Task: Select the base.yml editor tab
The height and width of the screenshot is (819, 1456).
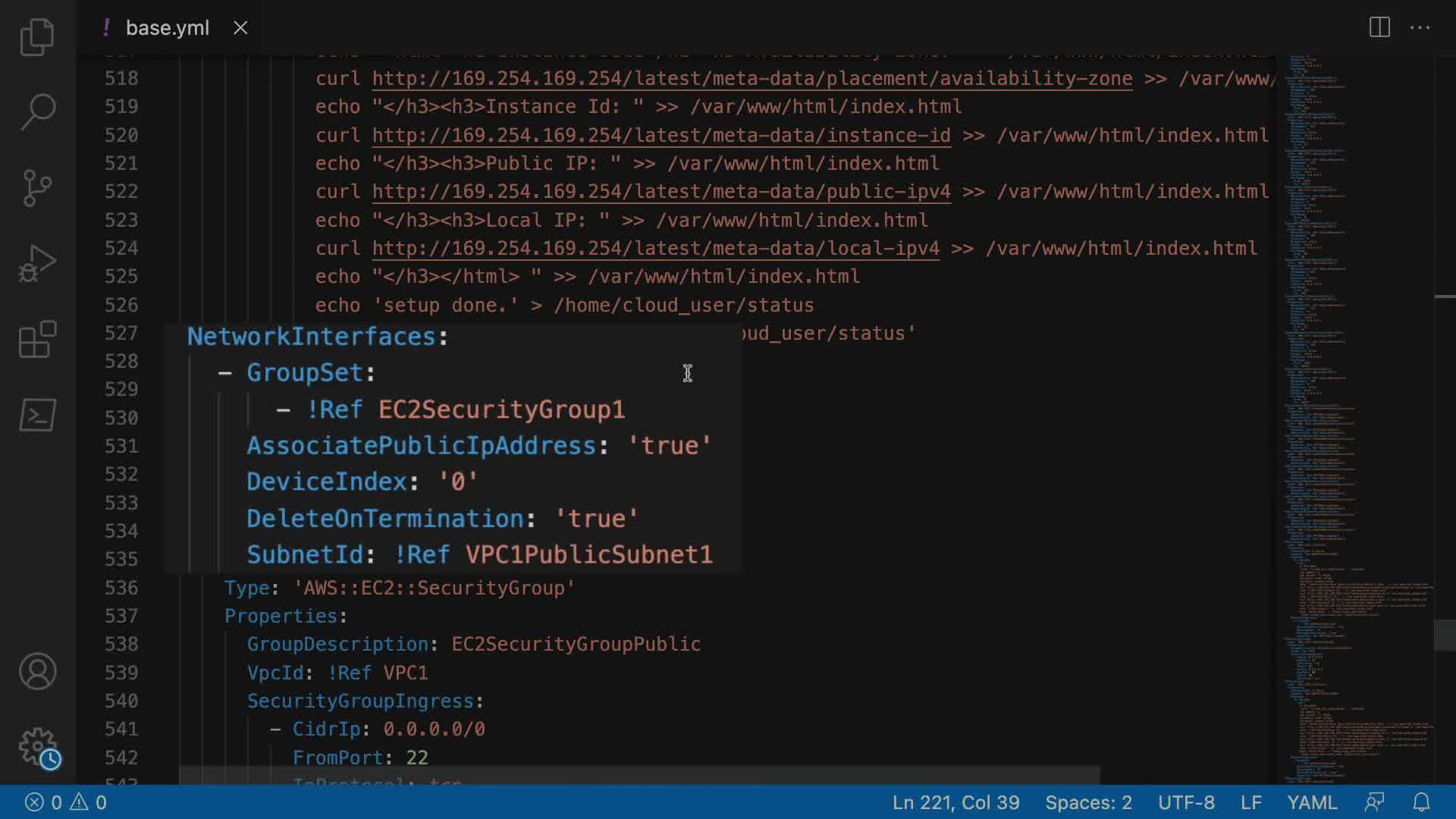Action: point(167,28)
